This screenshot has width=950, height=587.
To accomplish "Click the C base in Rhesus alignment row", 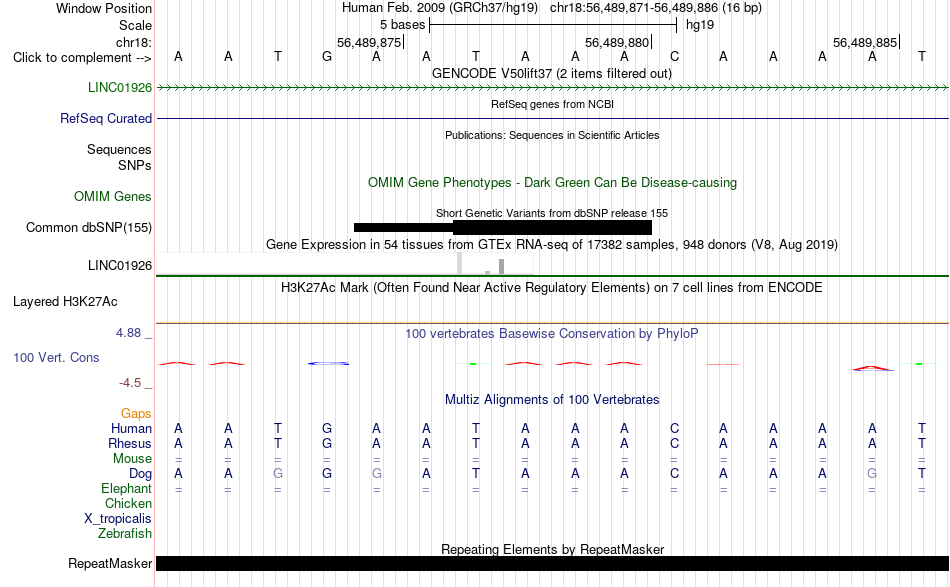I will [674, 443].
